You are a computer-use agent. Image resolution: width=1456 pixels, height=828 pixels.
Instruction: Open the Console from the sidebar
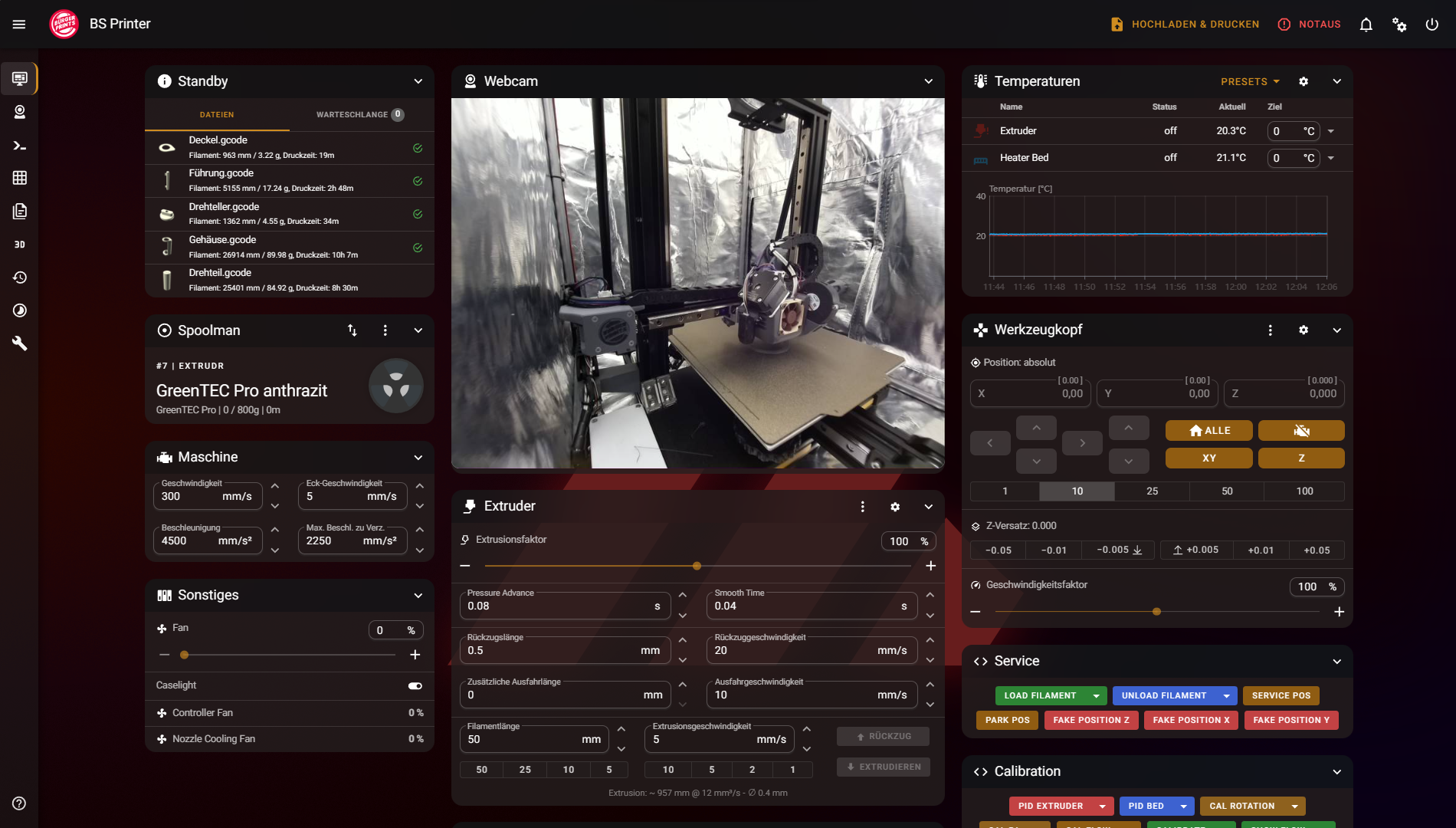[19, 145]
